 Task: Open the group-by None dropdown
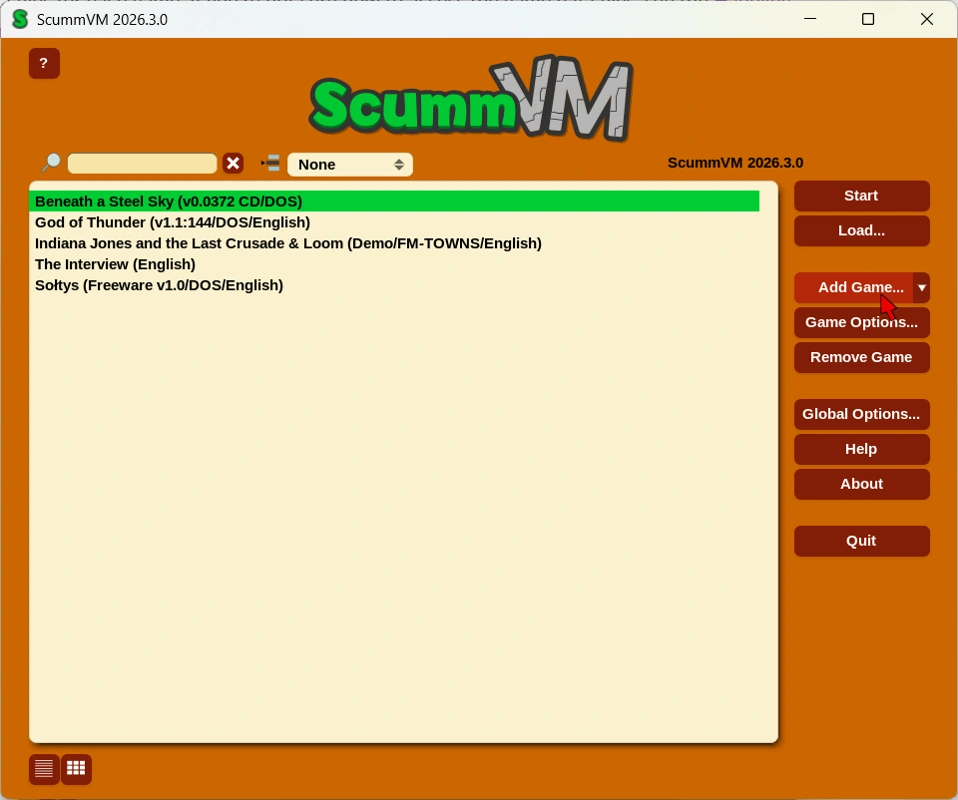(x=350, y=164)
